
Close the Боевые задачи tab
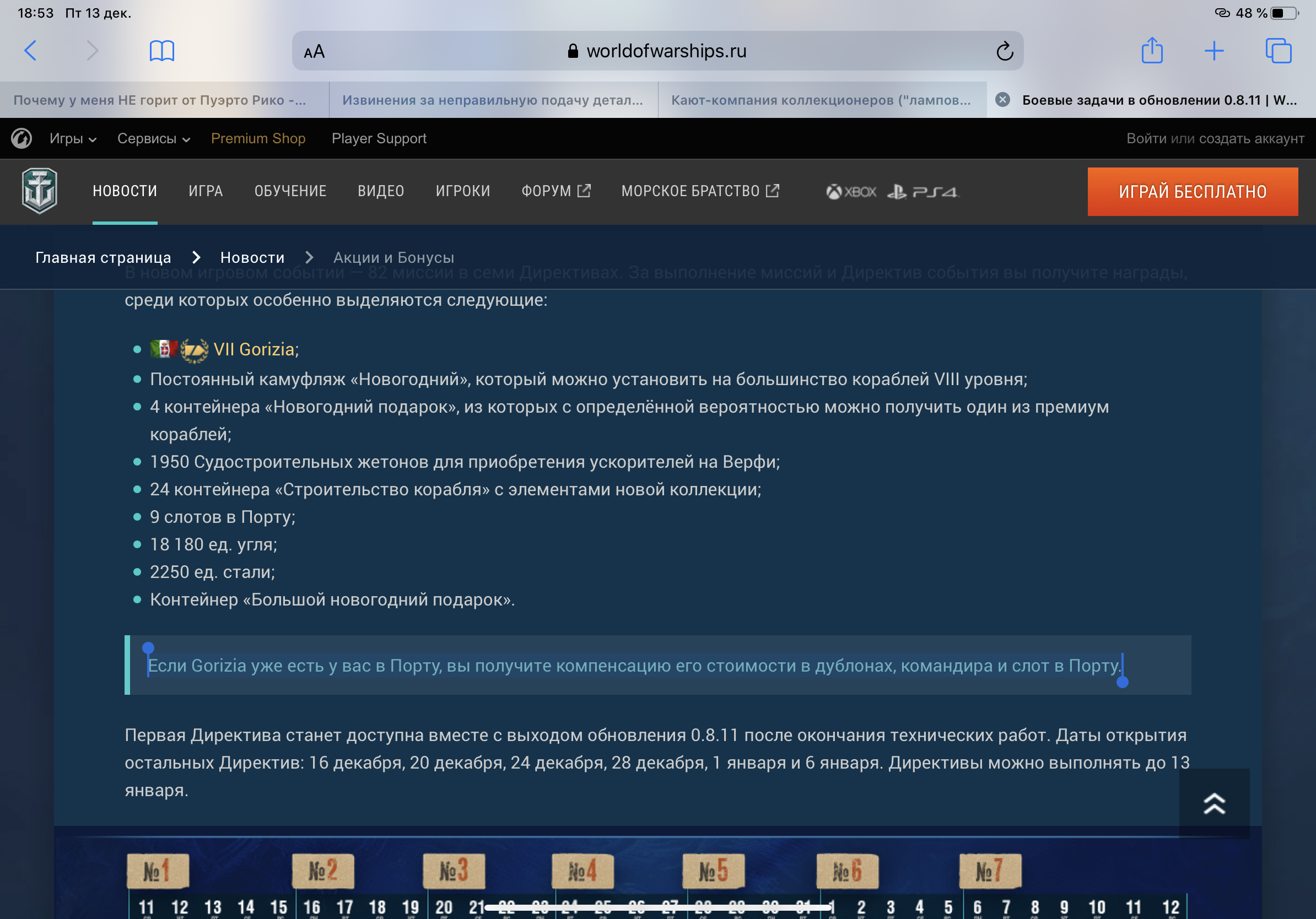1002,100
